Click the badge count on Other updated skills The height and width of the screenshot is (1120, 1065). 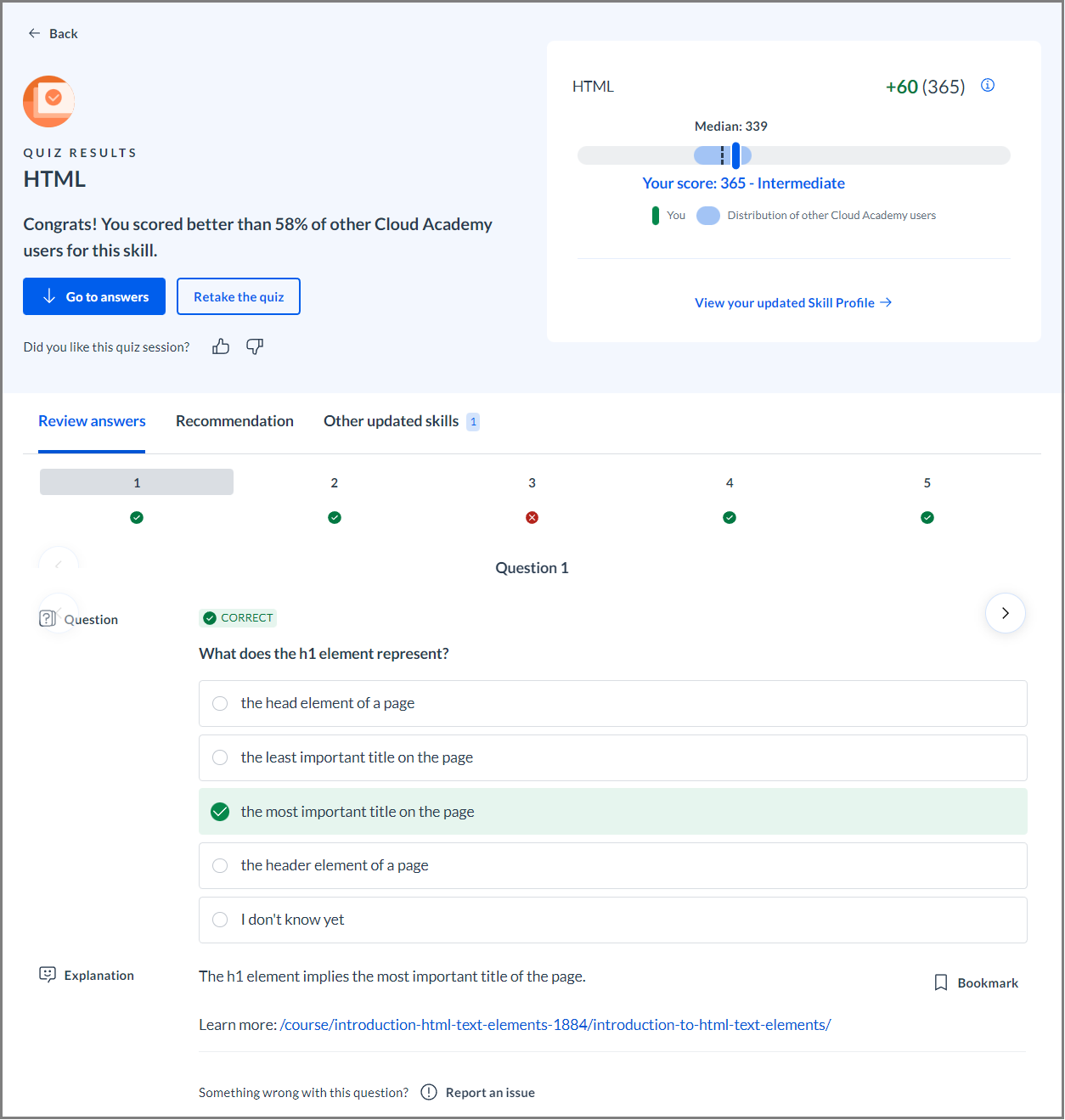tap(473, 422)
